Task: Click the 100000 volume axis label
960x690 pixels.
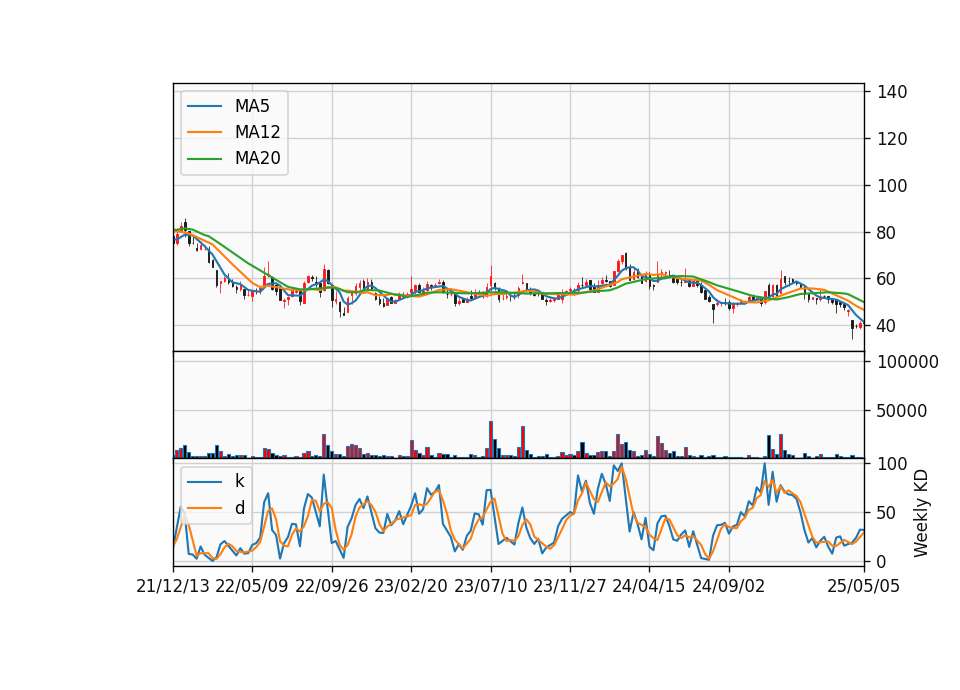Action: point(908,362)
